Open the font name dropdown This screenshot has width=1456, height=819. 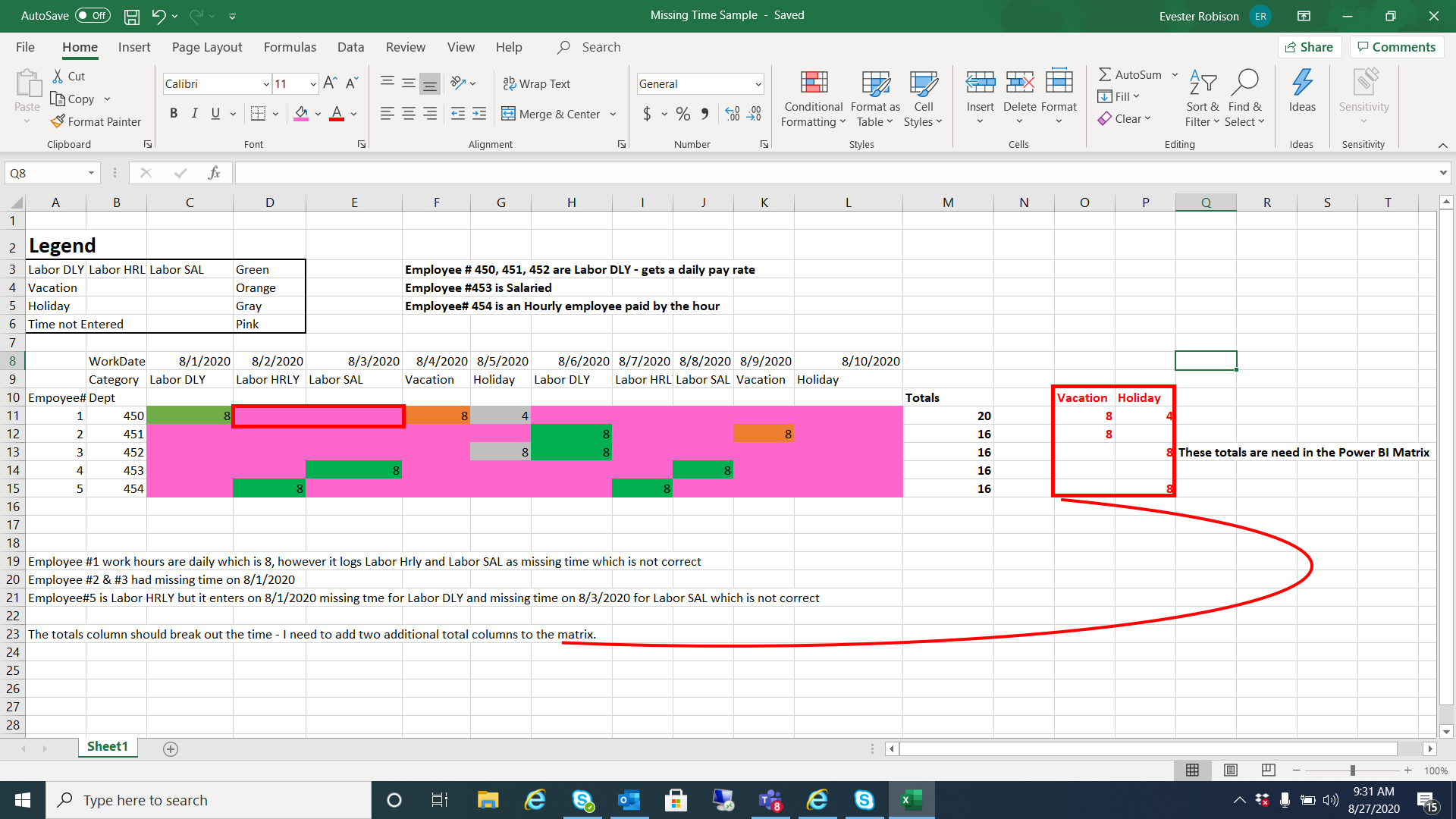tap(266, 84)
